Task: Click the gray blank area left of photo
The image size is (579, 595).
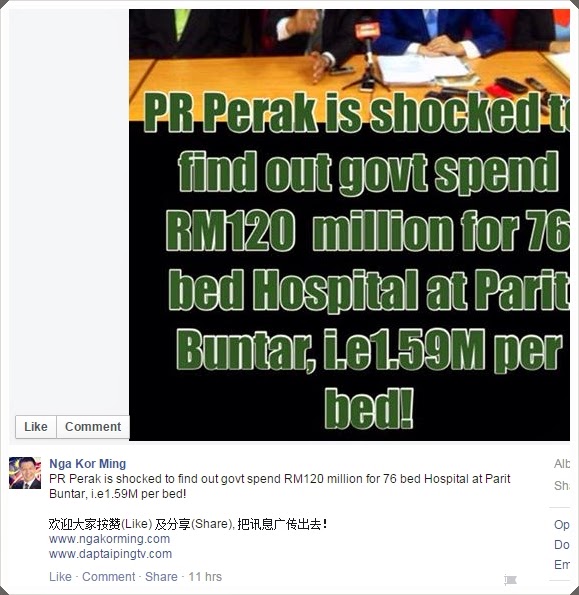Action: (x=69, y=212)
